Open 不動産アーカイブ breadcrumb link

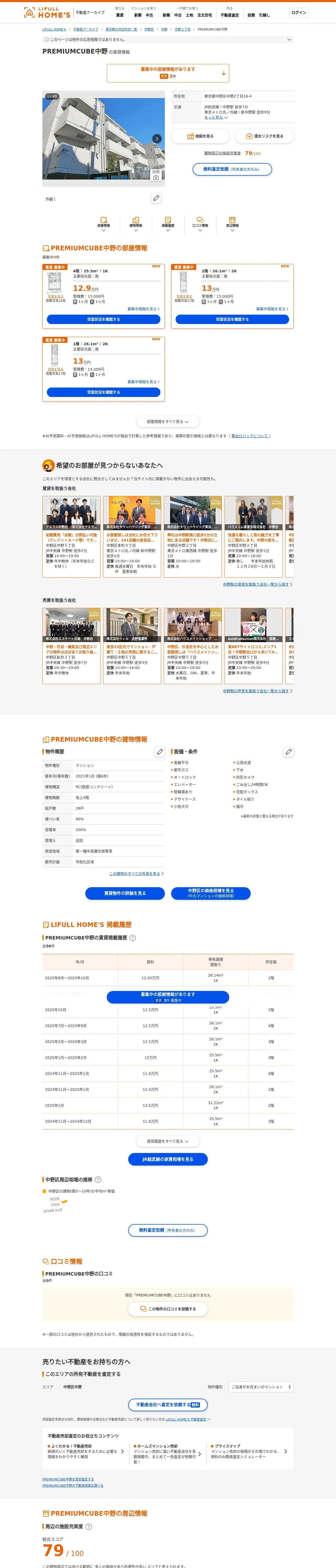pyautogui.click(x=86, y=29)
